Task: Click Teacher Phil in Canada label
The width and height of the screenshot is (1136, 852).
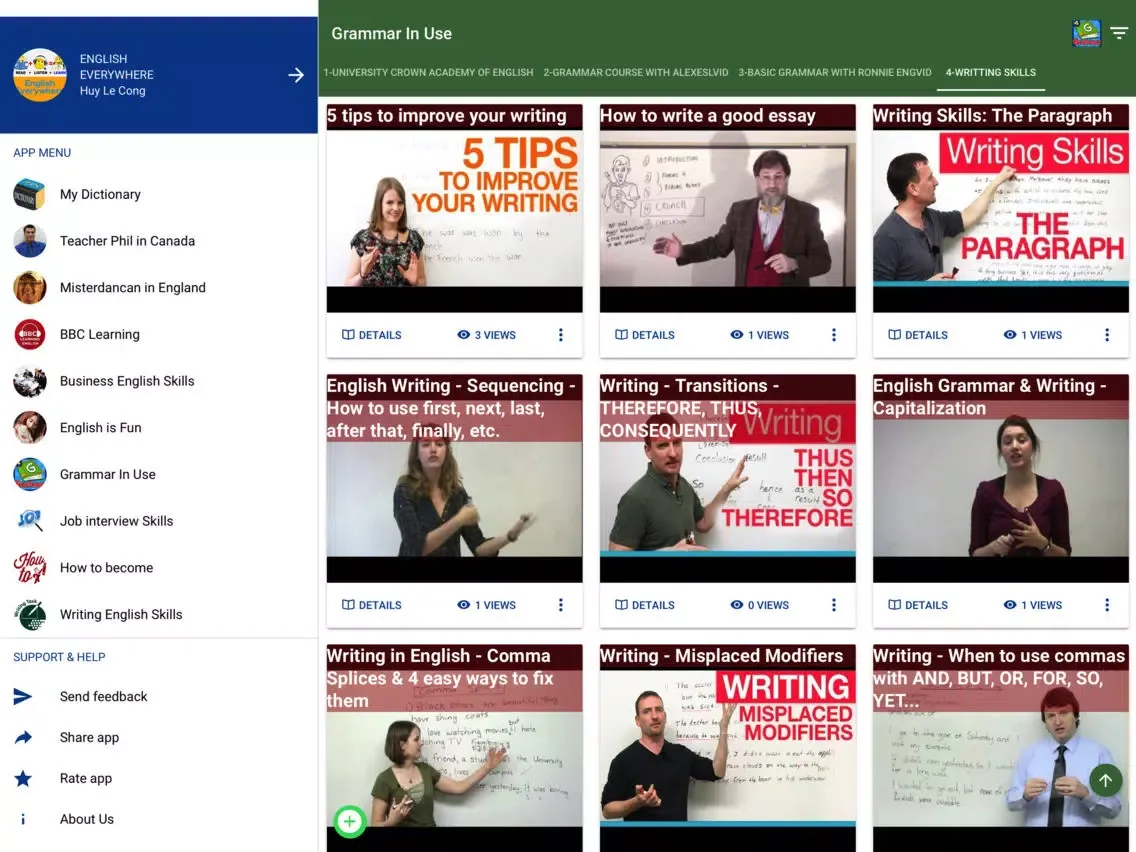Action: (128, 241)
